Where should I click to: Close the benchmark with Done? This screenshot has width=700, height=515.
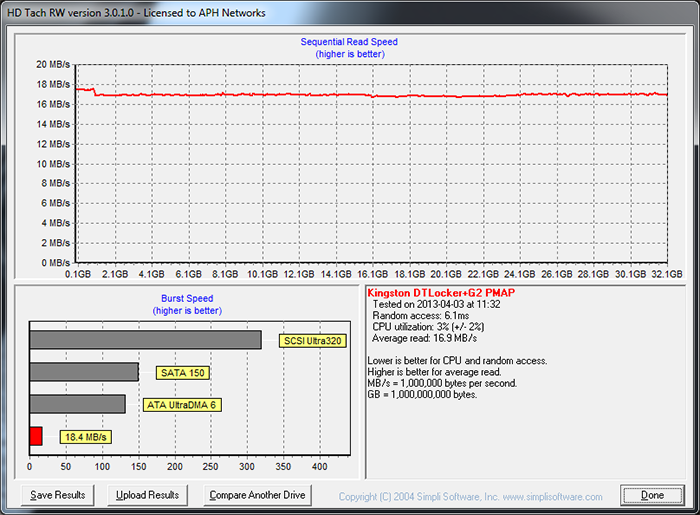(x=652, y=495)
